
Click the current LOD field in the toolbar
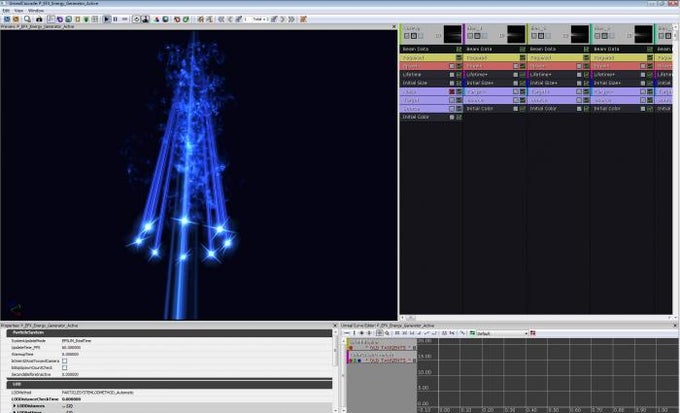pos(256,19)
